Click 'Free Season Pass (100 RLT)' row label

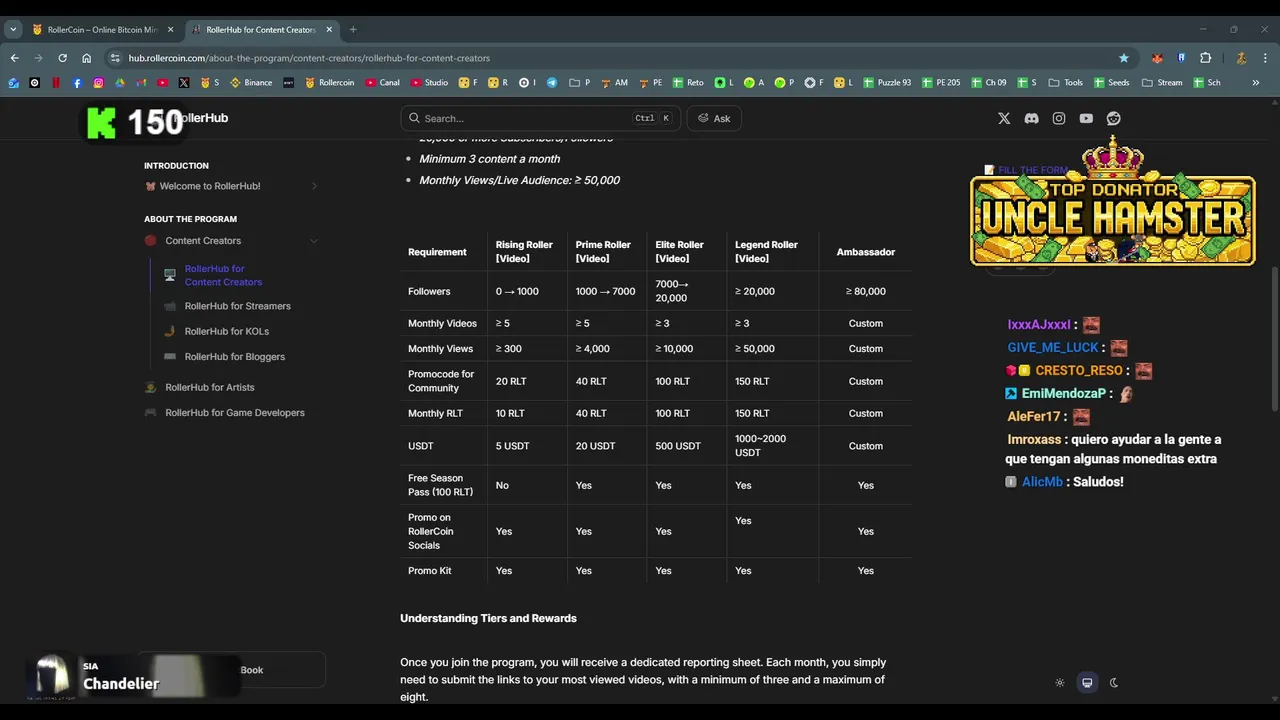[440, 485]
